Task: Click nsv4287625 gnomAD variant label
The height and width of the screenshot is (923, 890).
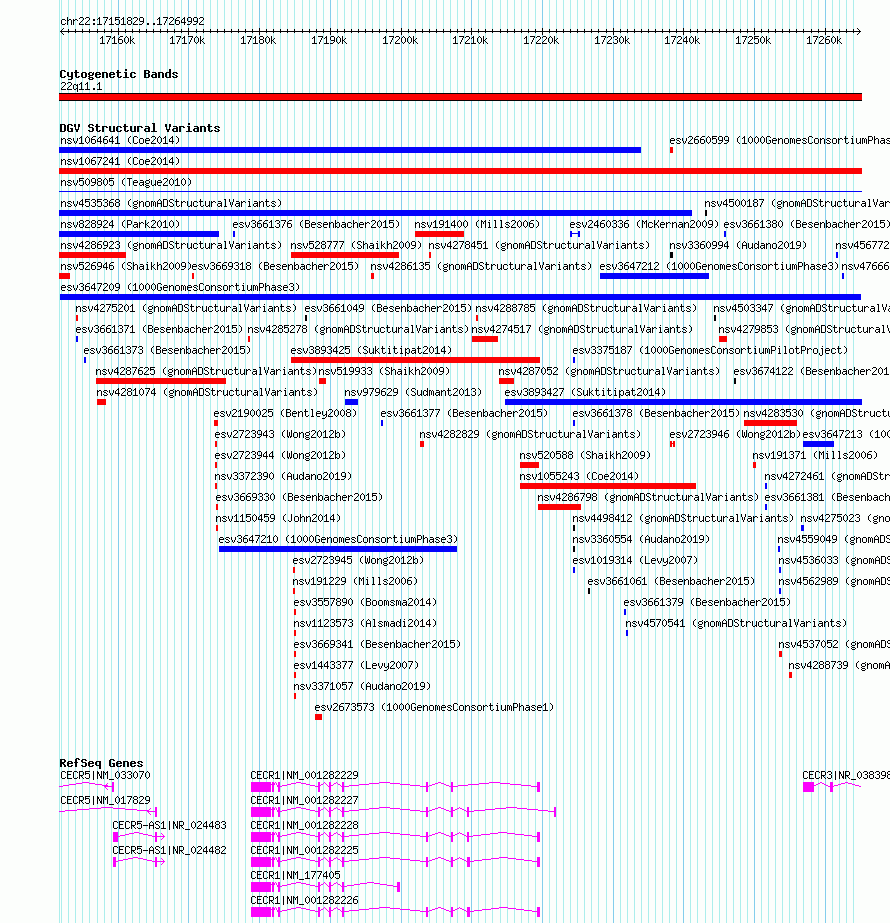Action: (207, 371)
